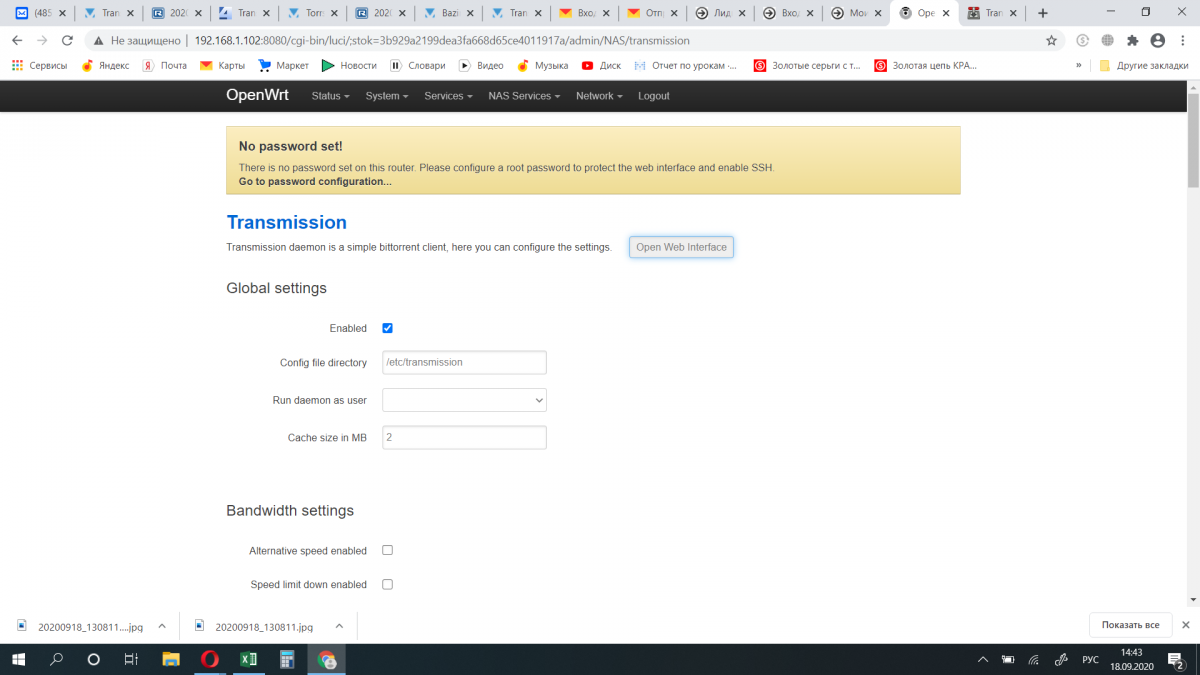Reload the current page
This screenshot has width=1200, height=675.
click(67, 40)
